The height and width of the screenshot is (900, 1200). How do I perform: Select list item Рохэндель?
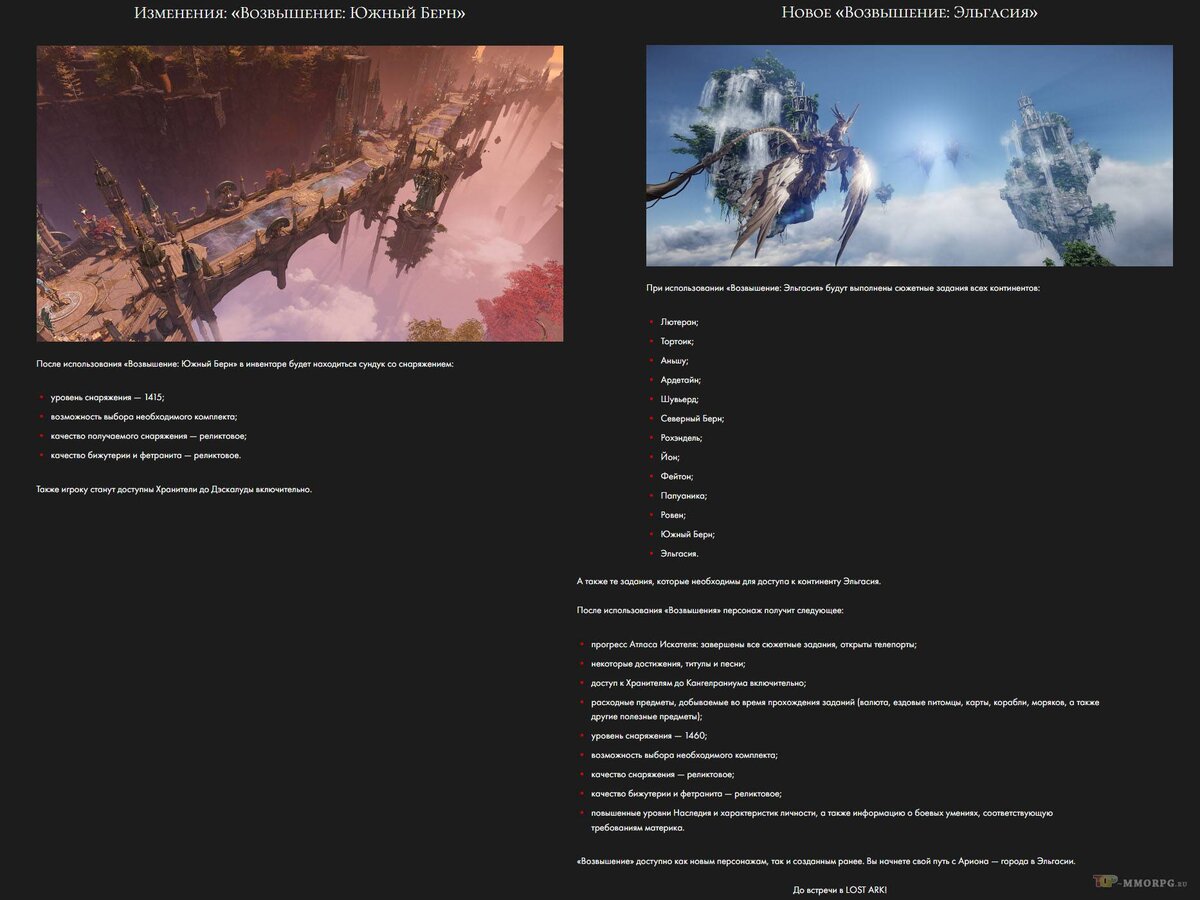[x=682, y=438]
